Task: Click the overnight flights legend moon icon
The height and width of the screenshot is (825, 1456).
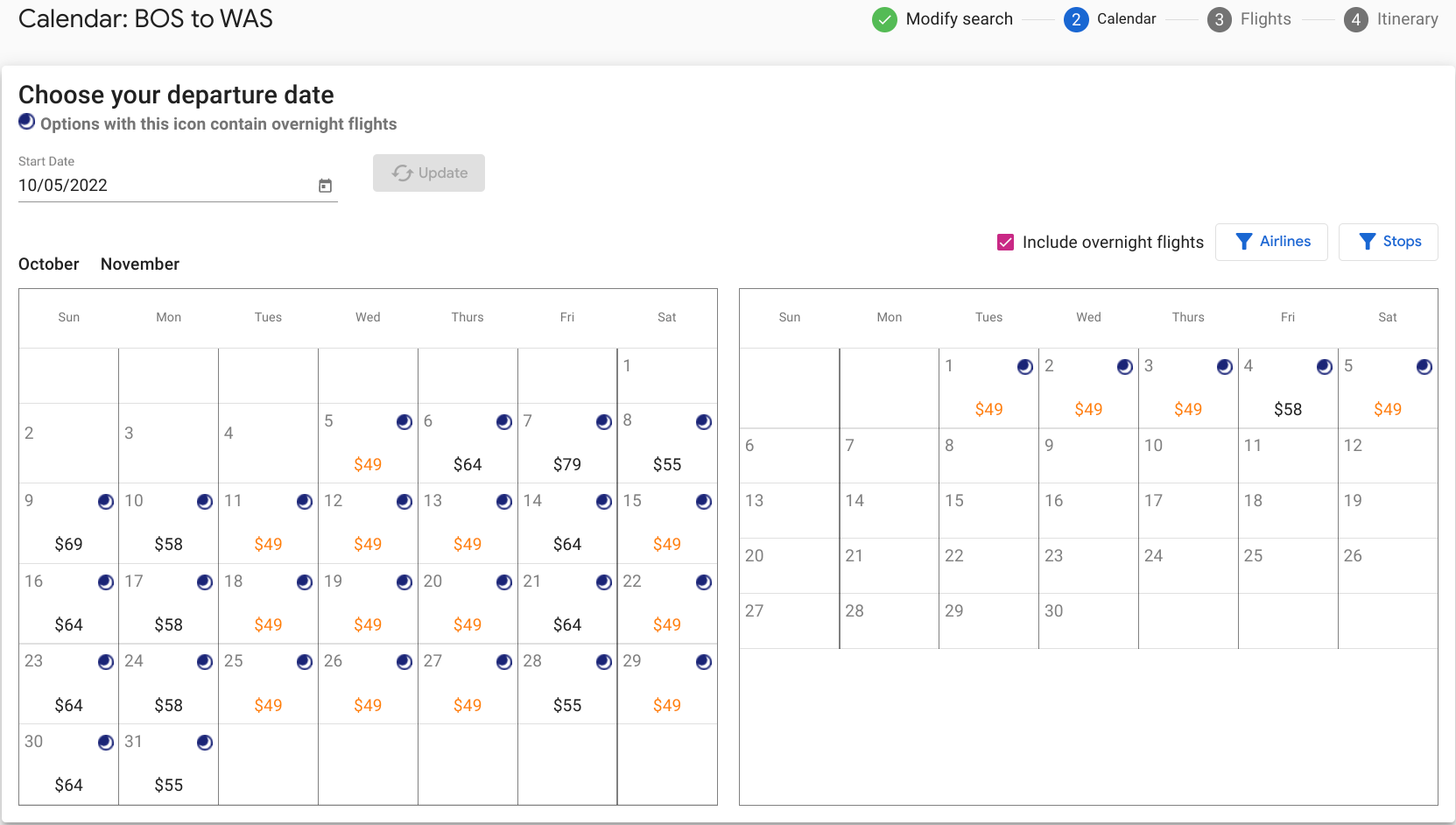Action: (x=27, y=122)
